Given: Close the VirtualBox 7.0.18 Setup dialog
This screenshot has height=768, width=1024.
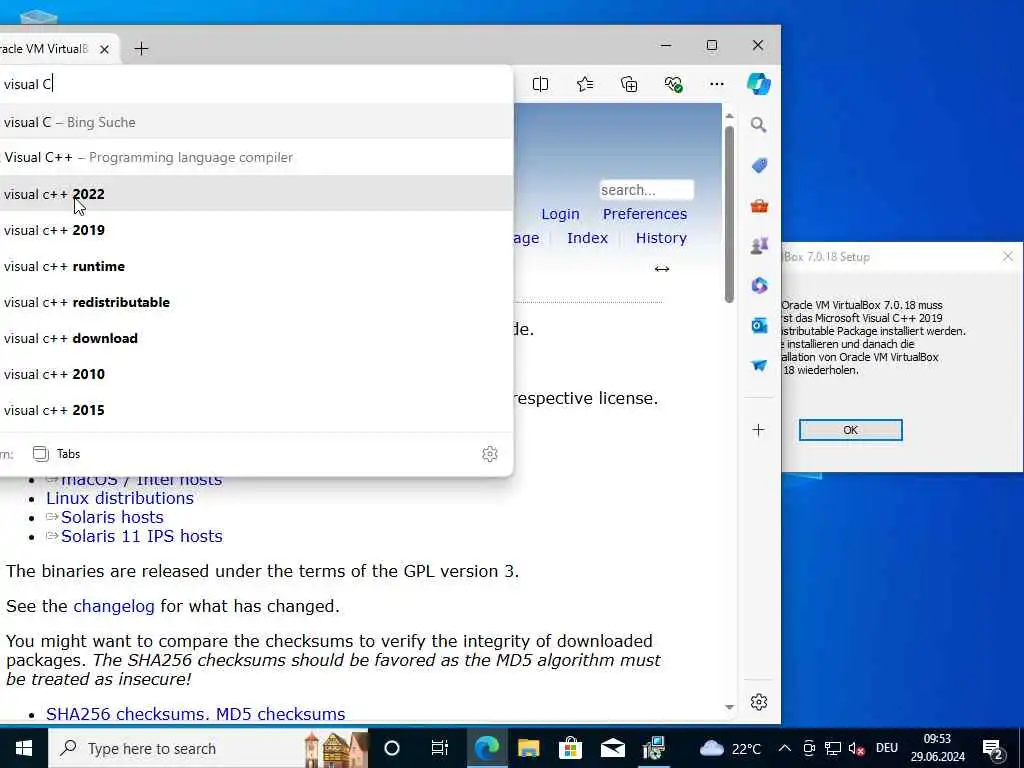Looking at the screenshot, I should click(x=1008, y=257).
